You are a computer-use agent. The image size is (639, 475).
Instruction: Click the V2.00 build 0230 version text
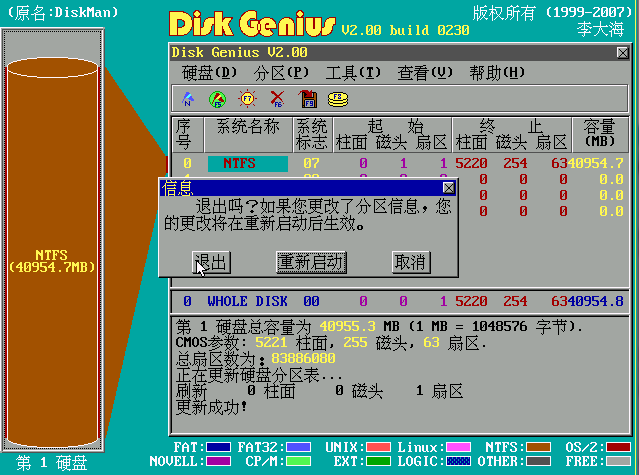pyautogui.click(x=405, y=30)
